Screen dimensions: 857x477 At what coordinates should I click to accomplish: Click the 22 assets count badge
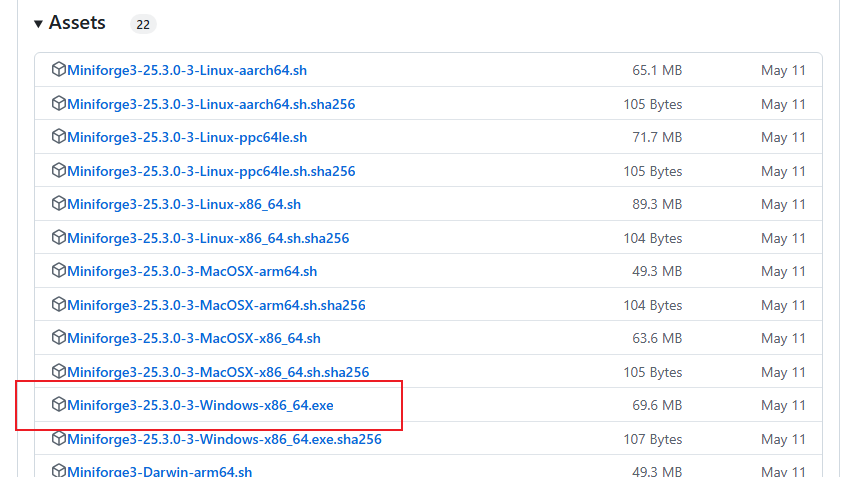(143, 24)
